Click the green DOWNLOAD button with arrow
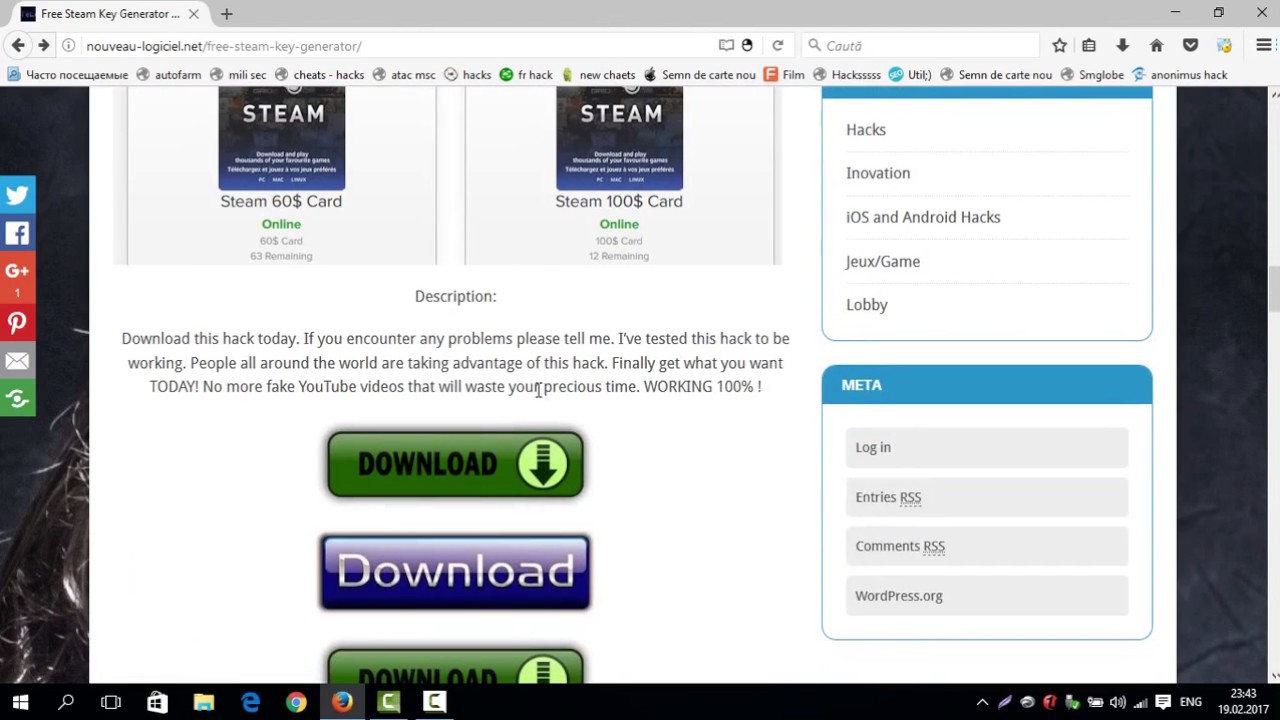 455,464
